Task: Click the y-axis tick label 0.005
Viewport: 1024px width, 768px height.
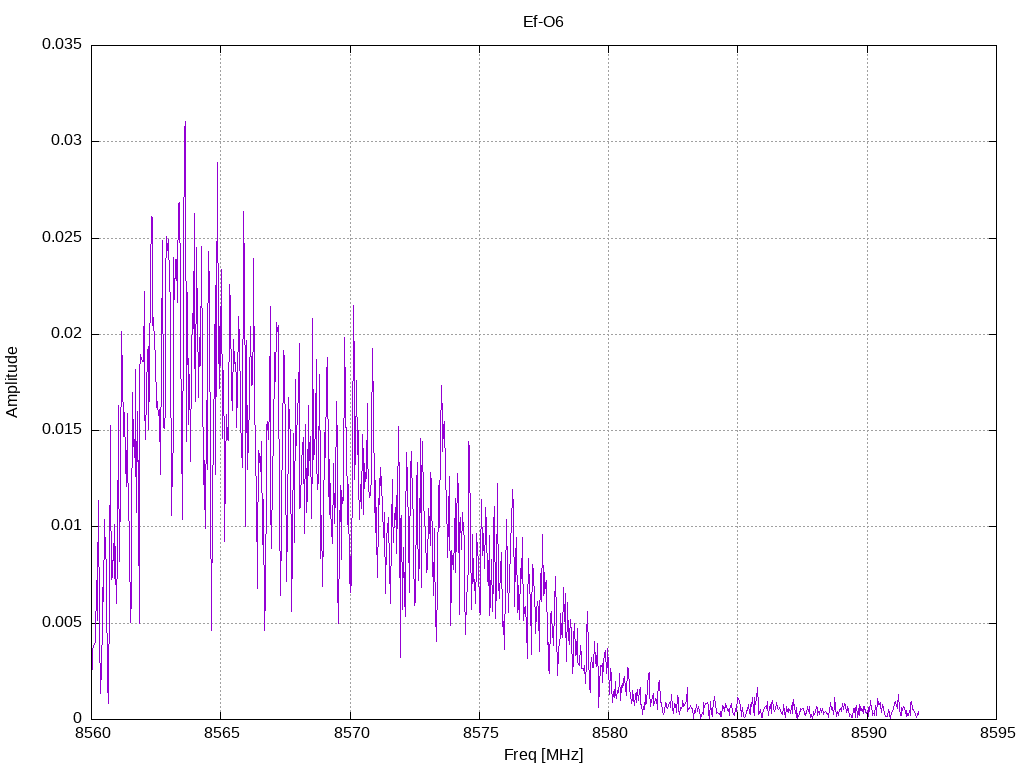Action: tap(62, 622)
